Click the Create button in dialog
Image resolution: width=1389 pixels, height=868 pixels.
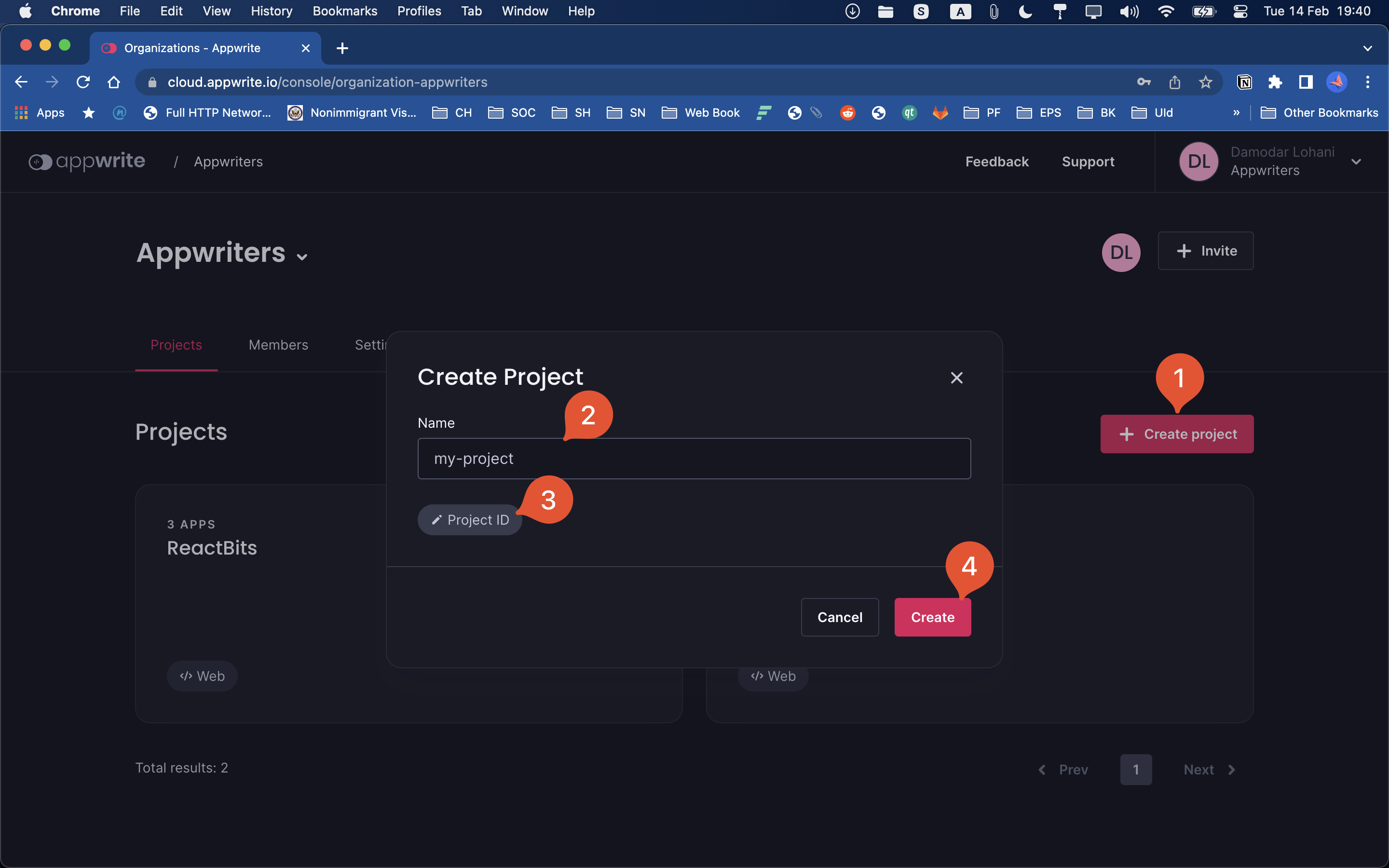click(x=932, y=617)
